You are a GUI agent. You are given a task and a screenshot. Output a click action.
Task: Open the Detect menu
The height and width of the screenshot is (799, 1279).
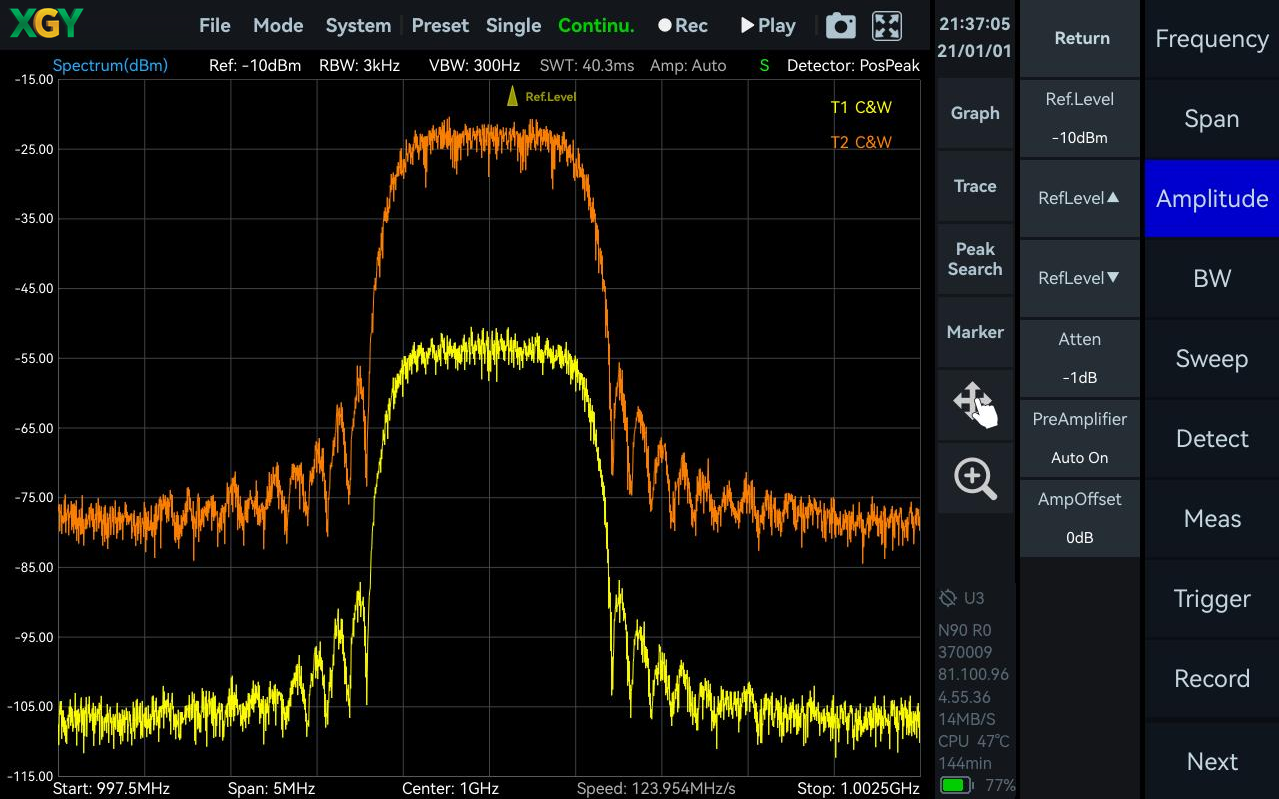1212,439
